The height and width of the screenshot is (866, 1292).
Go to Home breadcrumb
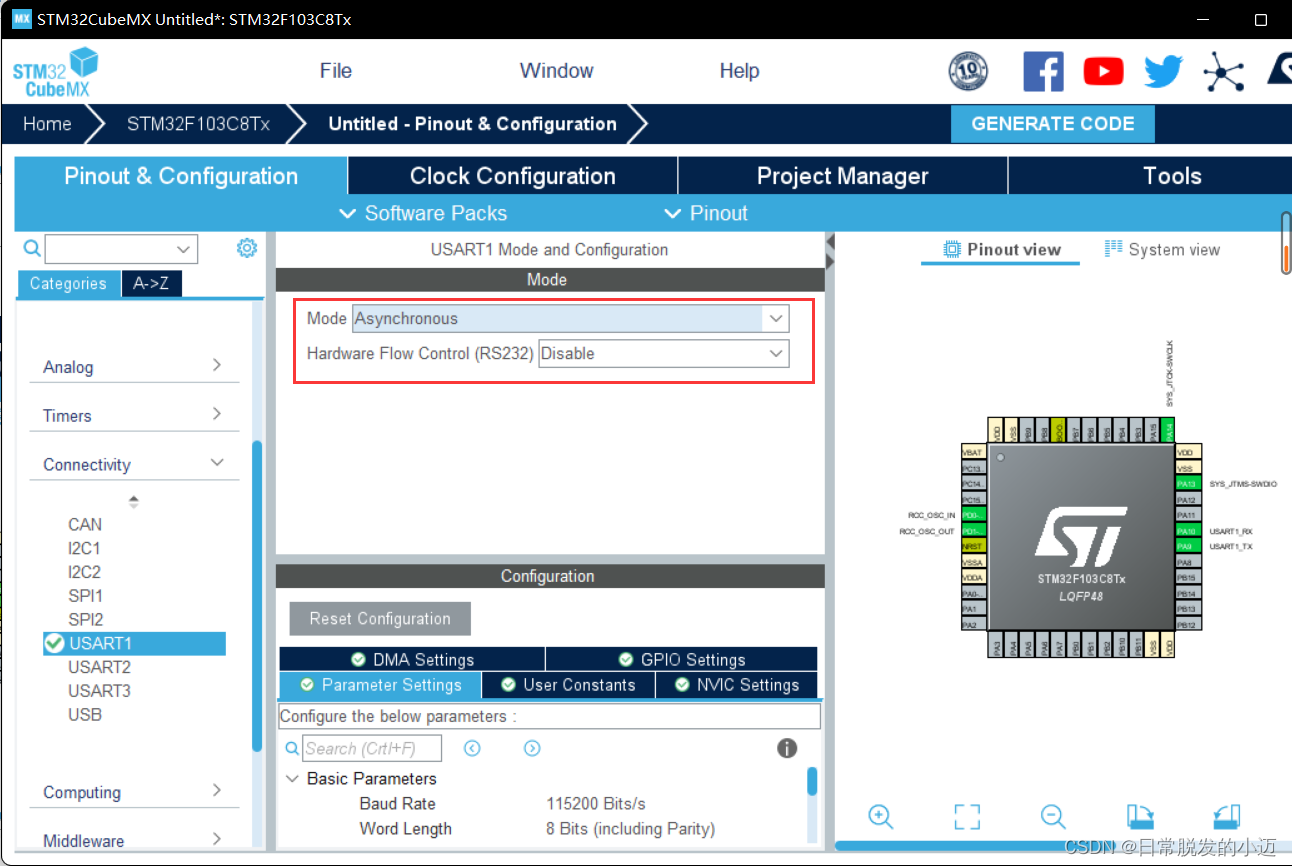tap(47, 124)
